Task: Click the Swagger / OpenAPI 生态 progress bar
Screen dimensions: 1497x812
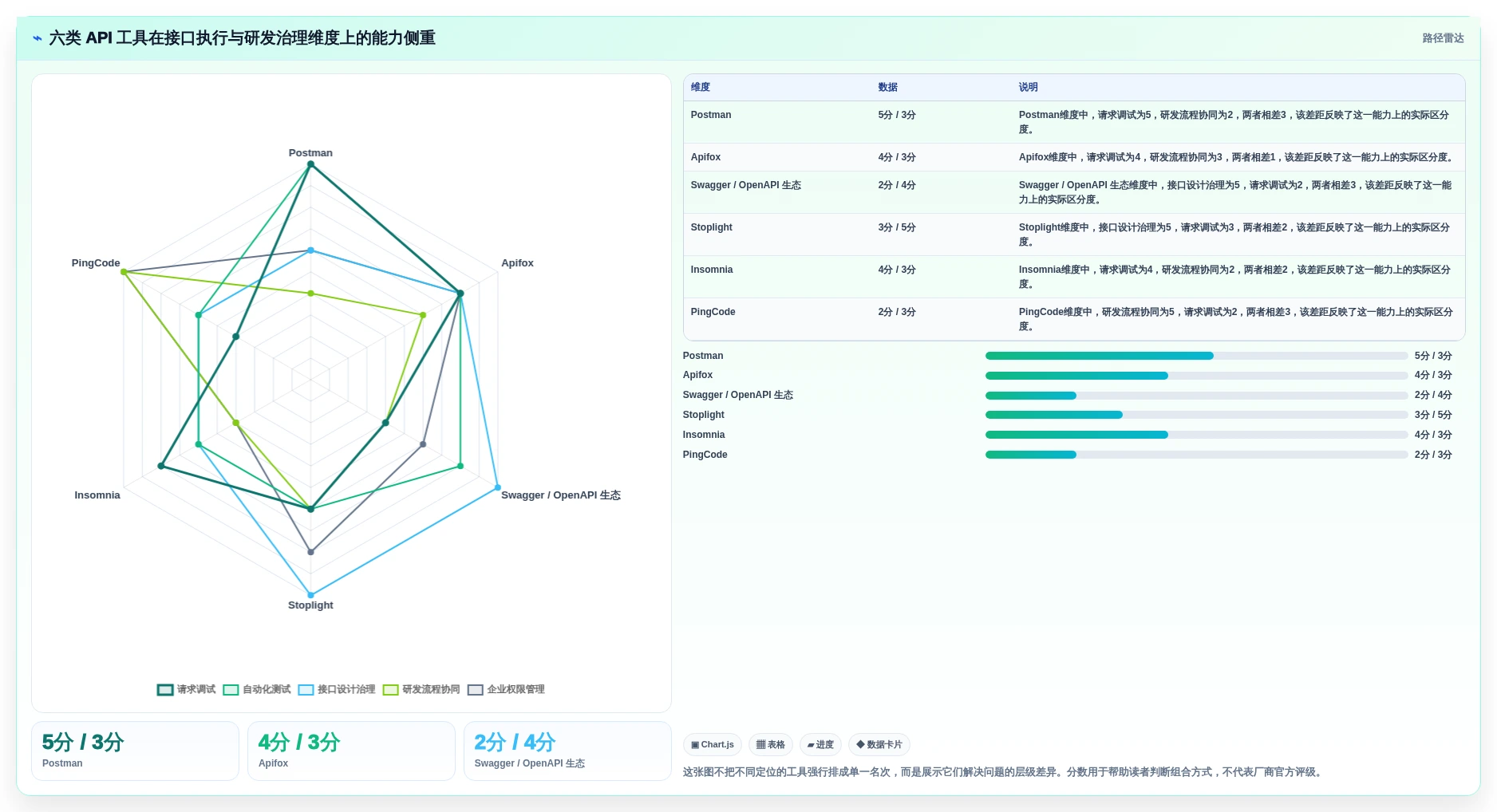Action: [1196, 396]
